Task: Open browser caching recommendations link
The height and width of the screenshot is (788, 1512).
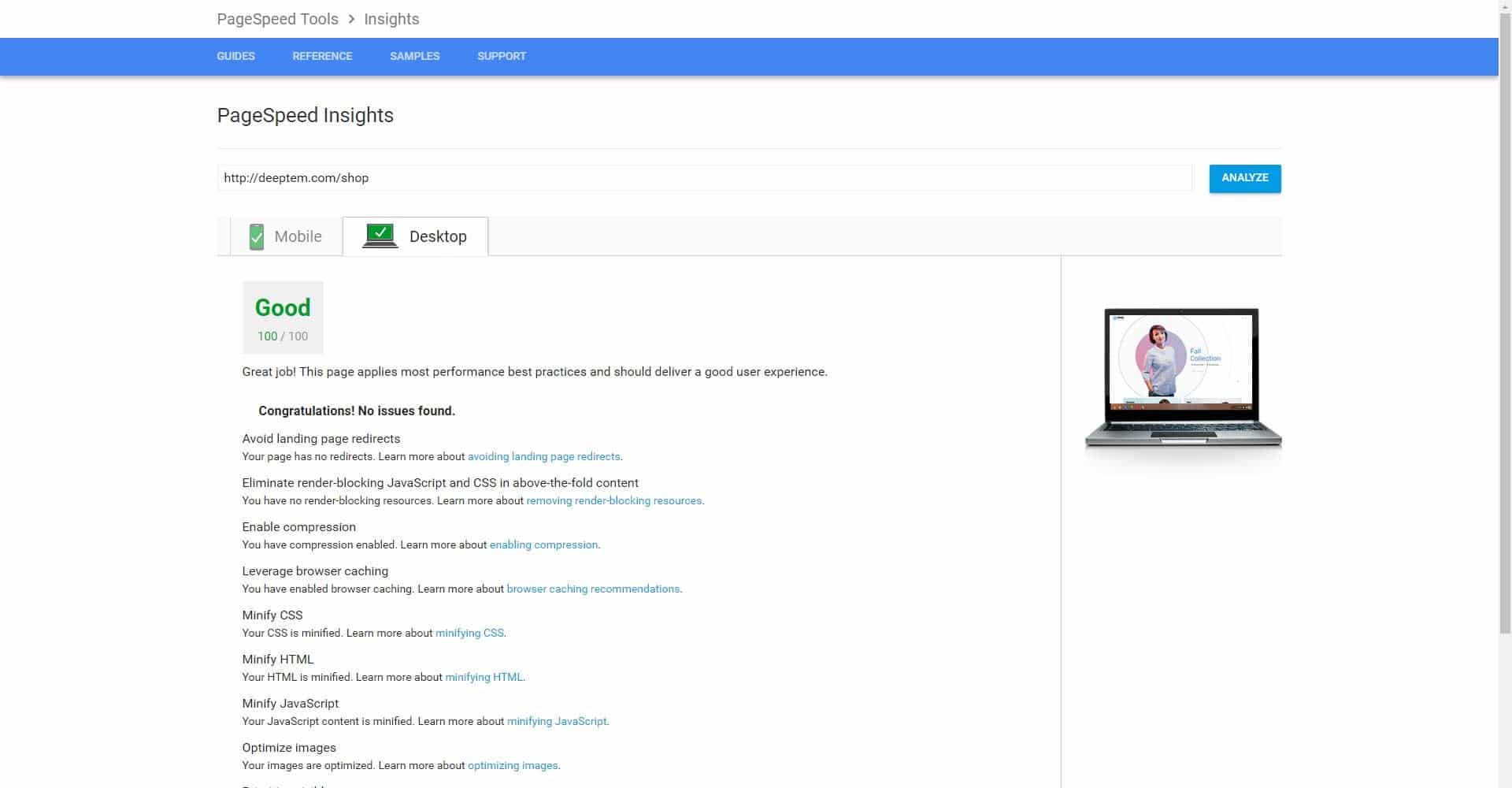Action: click(593, 589)
